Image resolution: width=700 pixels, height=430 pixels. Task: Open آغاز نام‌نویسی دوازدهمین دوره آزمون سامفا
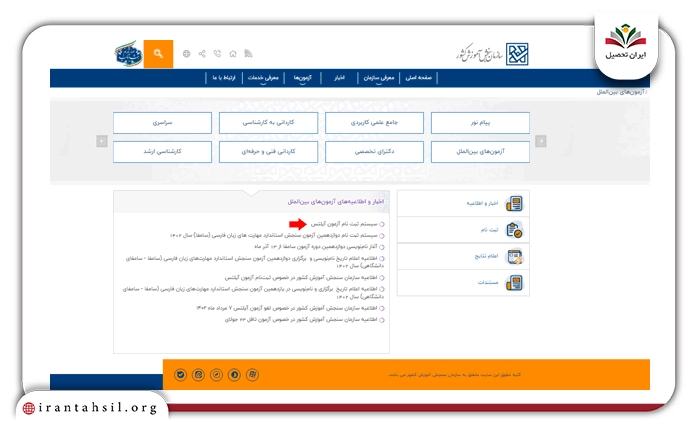[x=316, y=246]
